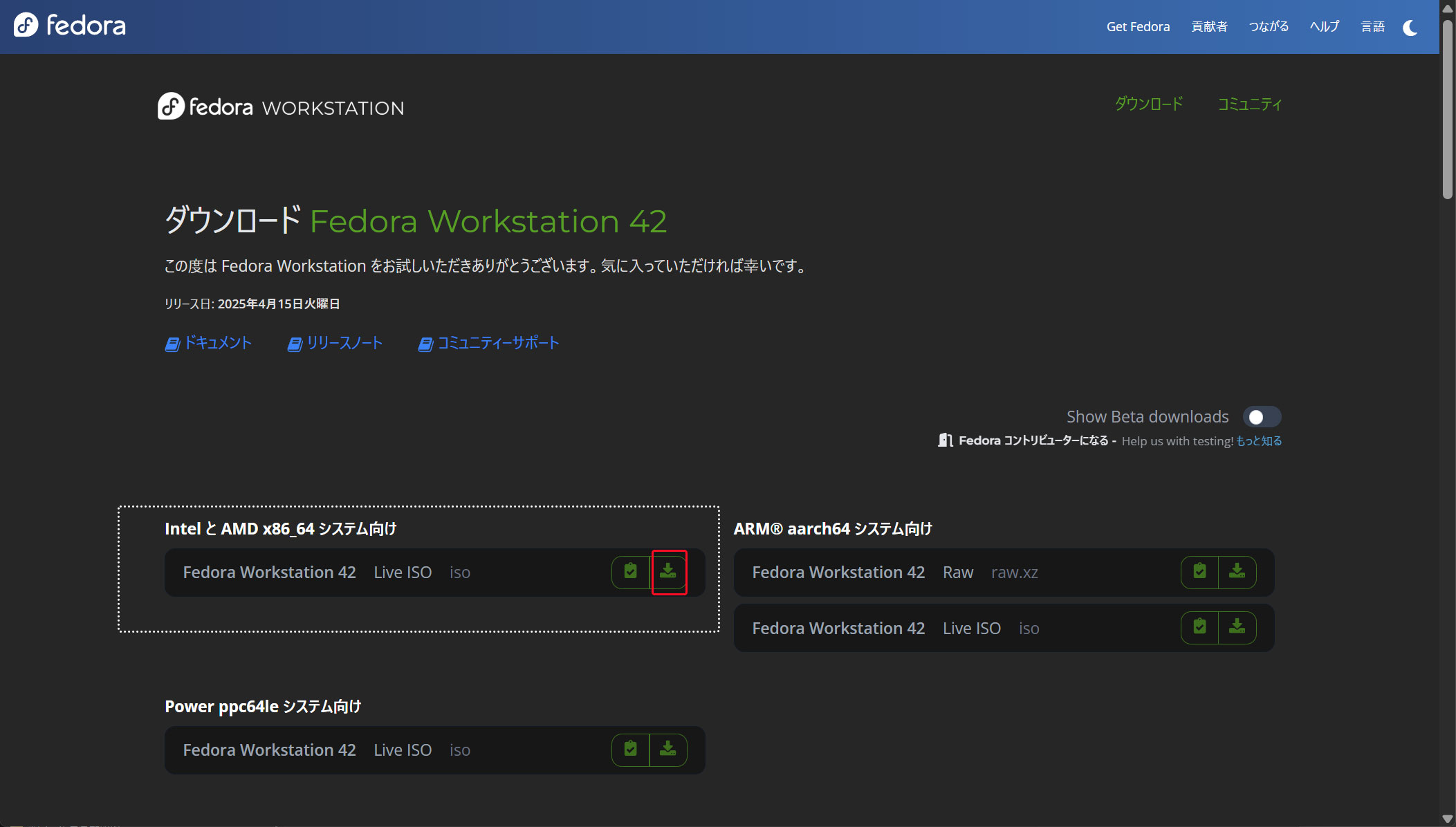1456x827 pixels.
Task: Open the ドキュメント link
Action: pos(218,343)
